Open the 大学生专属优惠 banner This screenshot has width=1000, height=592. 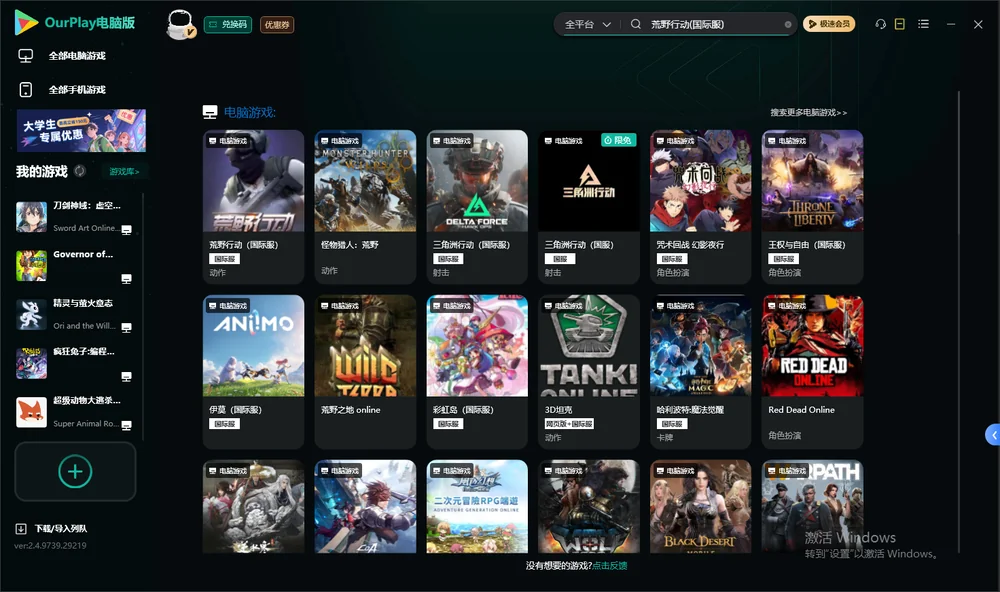(81, 131)
